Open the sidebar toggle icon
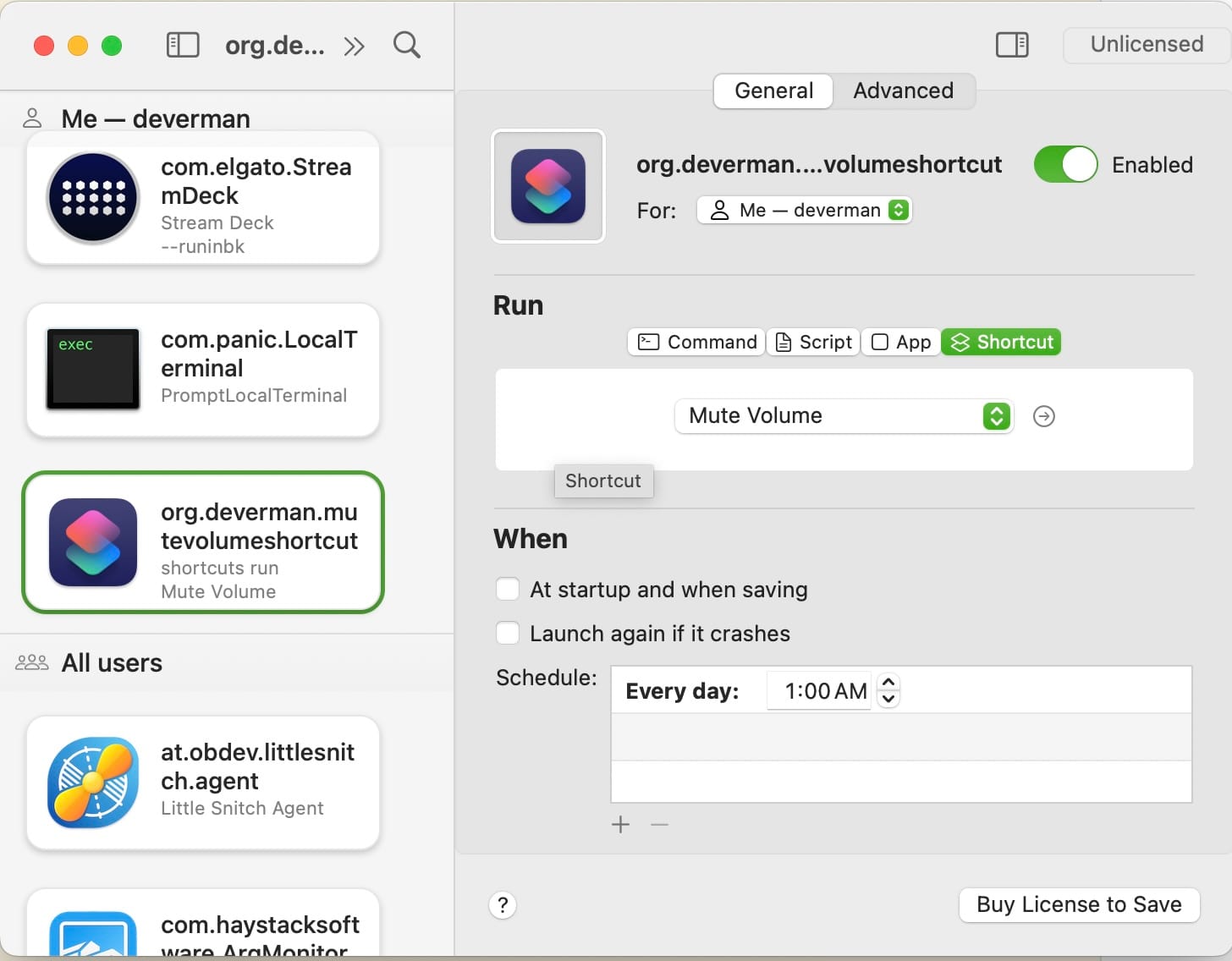Viewport: 1232px width, 961px height. point(182,45)
